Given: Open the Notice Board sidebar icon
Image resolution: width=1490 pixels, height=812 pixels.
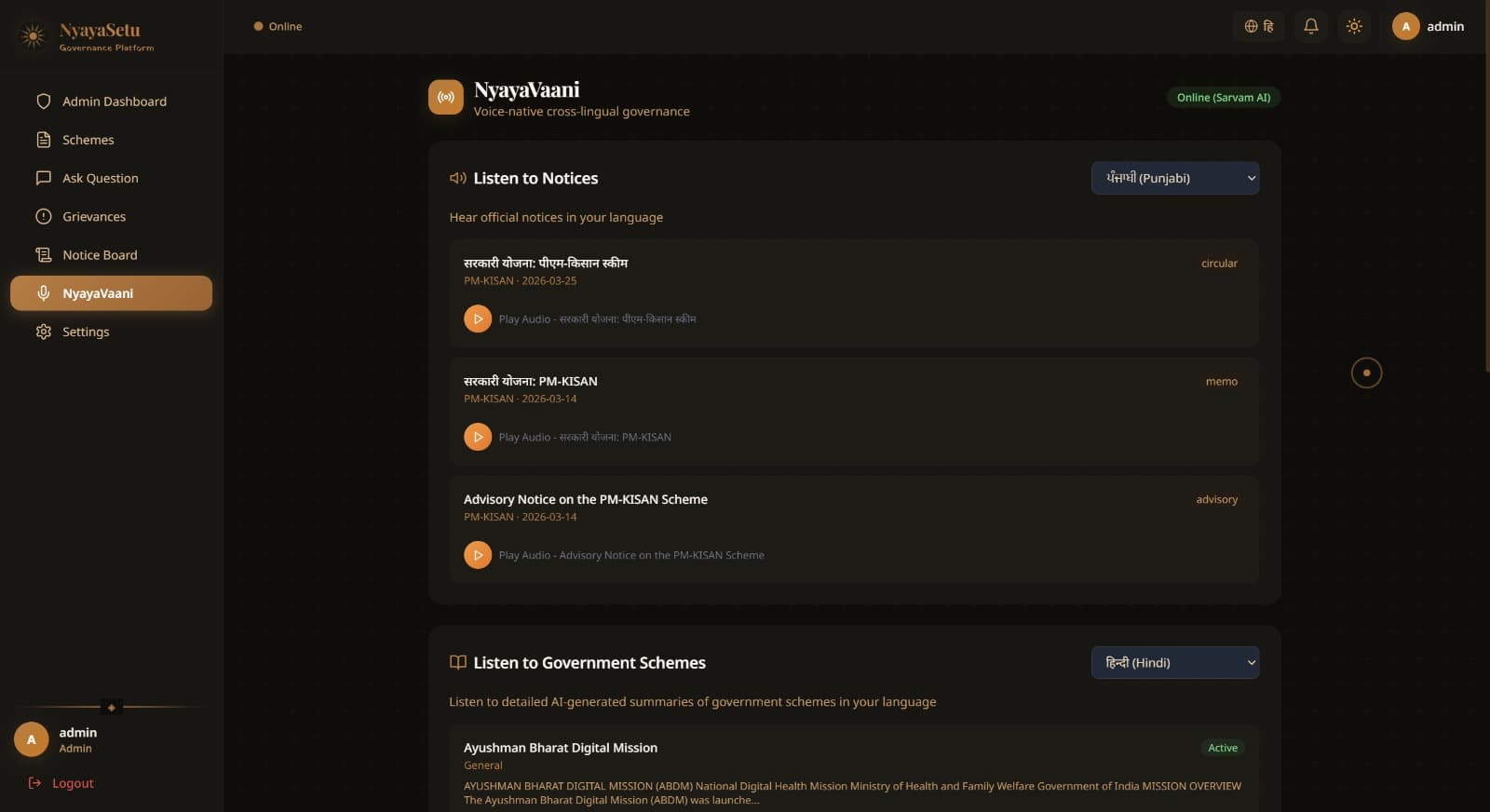Looking at the screenshot, I should (44, 254).
